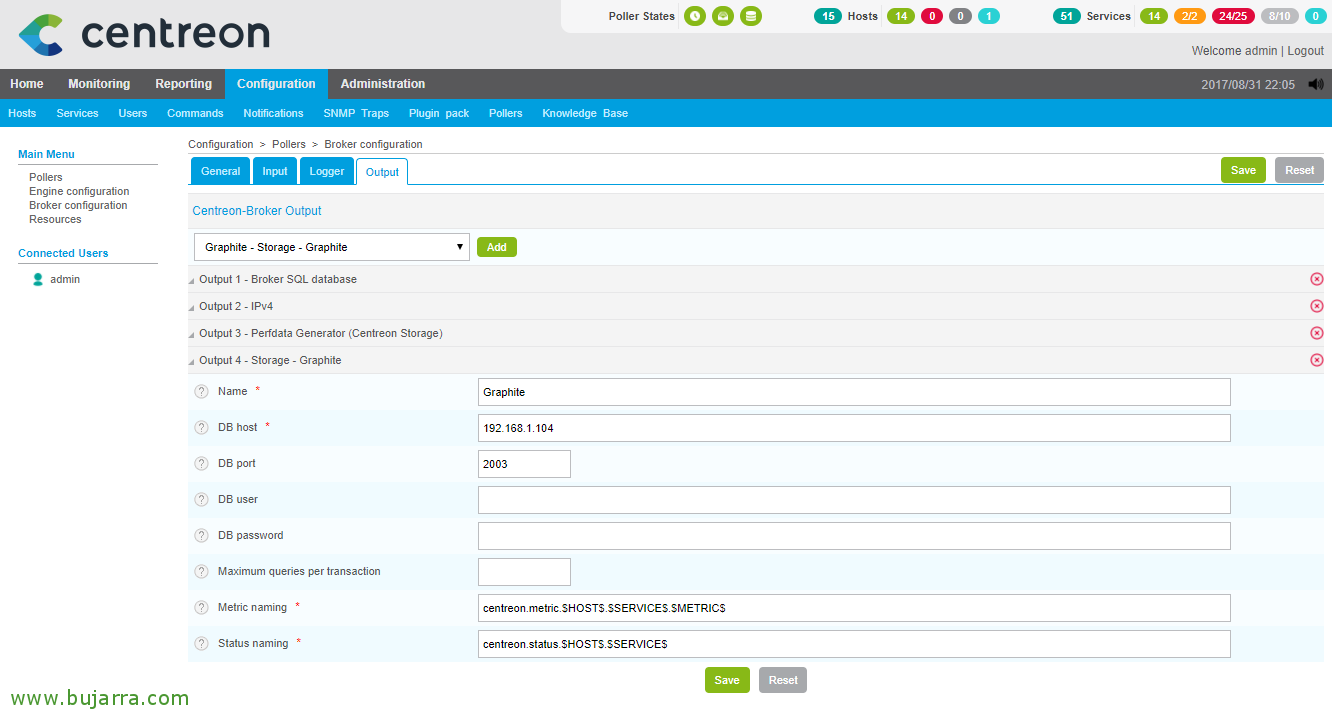Open SNMP Traps submenu item
The image size is (1332, 720).
coord(356,113)
